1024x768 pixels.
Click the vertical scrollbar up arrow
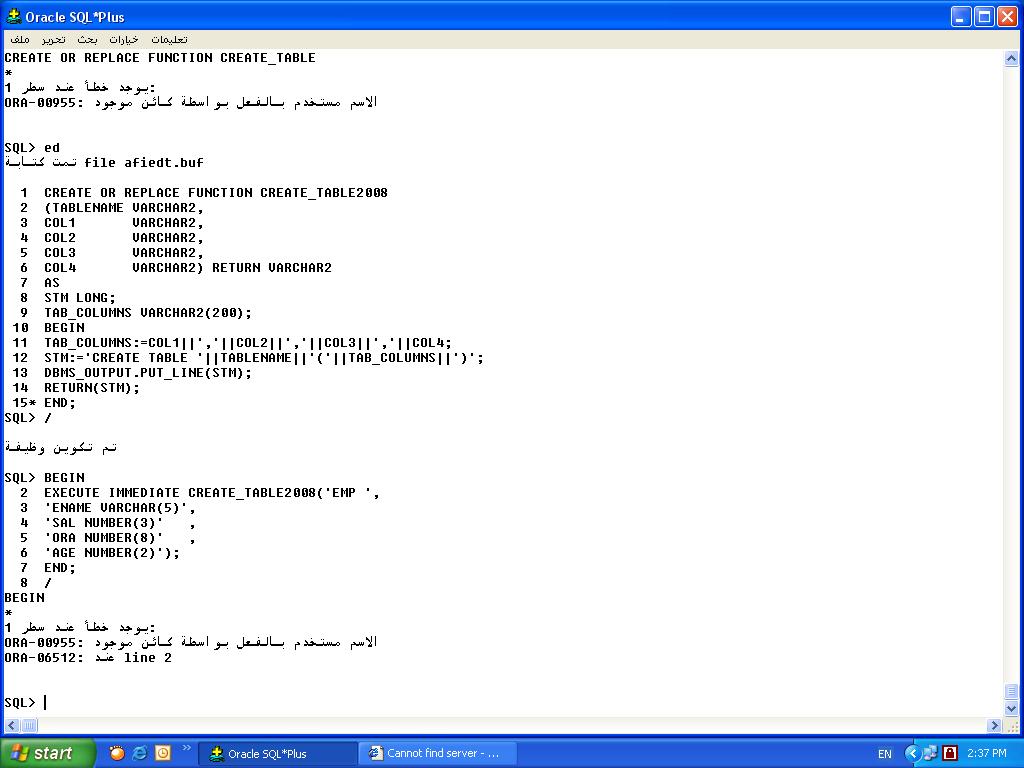pyautogui.click(x=1011, y=59)
